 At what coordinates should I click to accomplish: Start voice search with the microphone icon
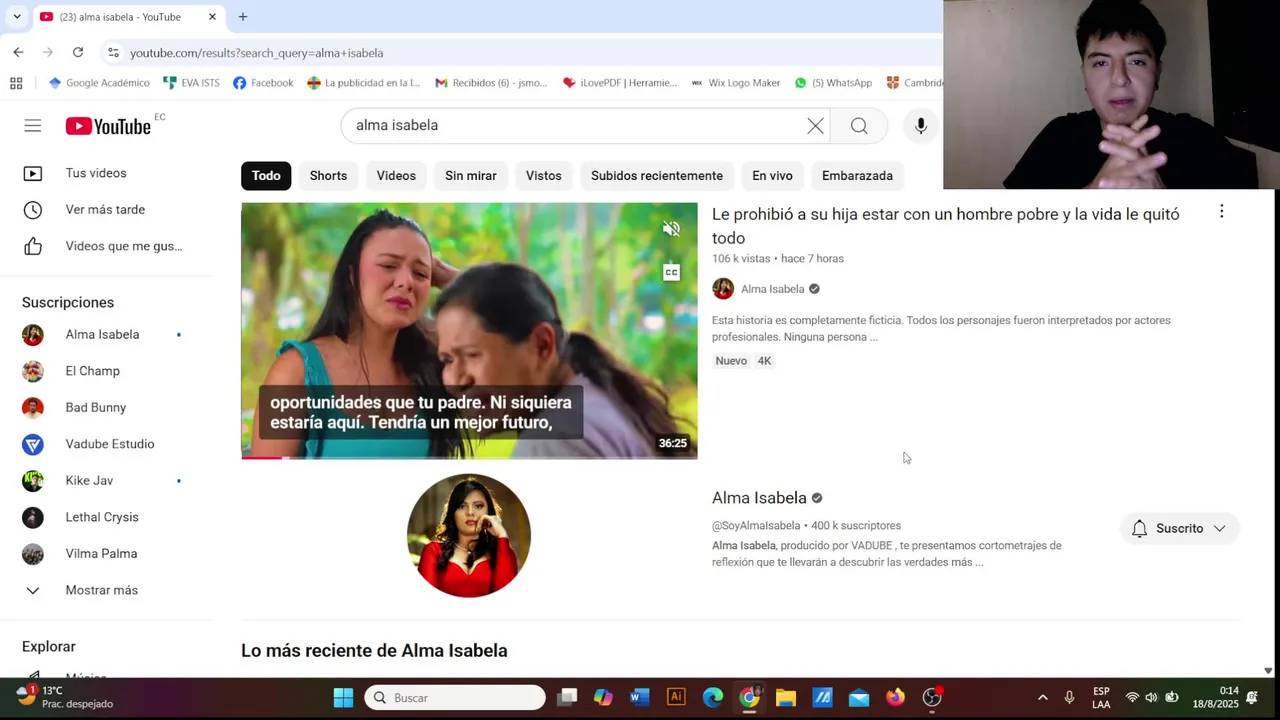pyautogui.click(x=921, y=125)
